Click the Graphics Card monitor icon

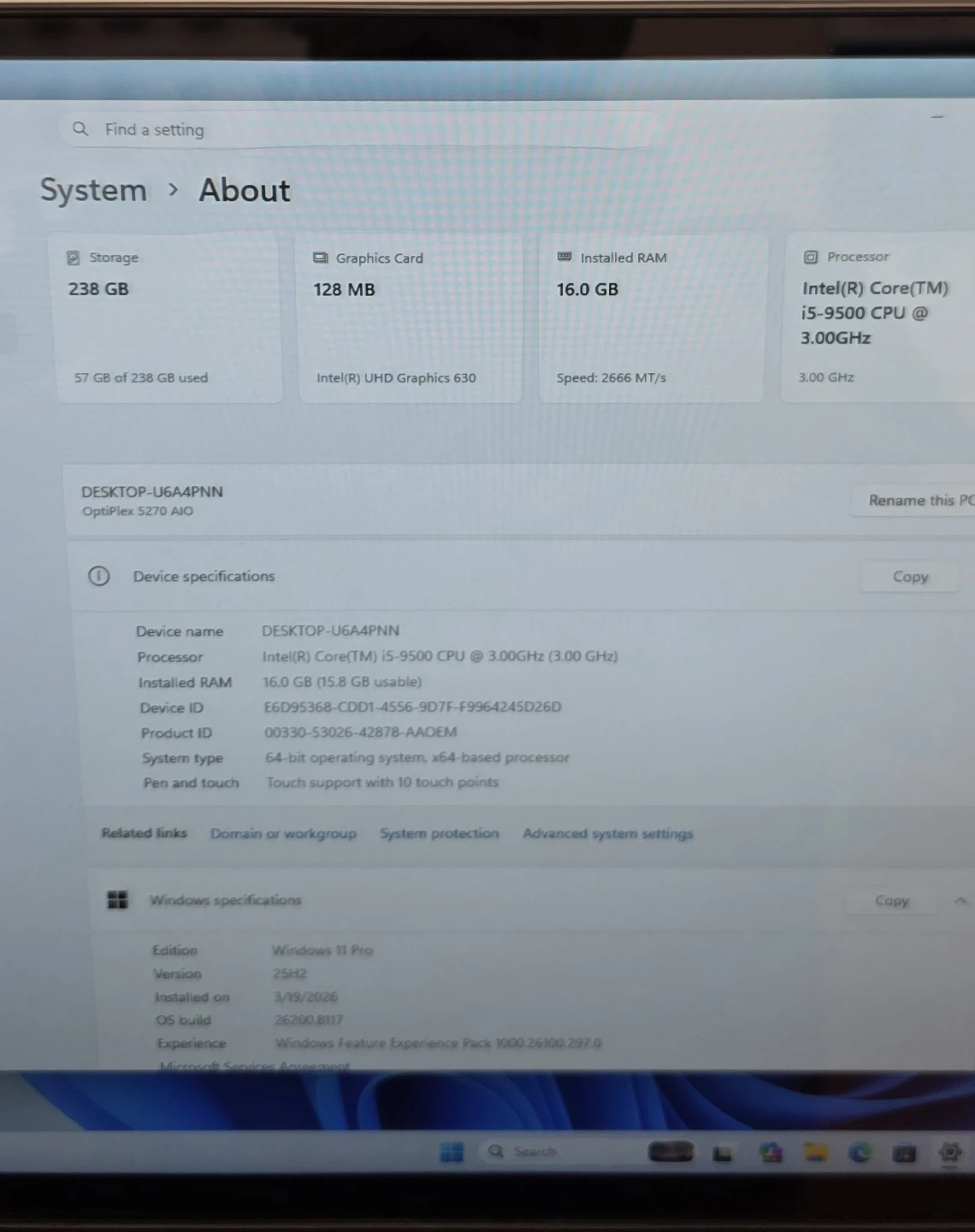[321, 258]
